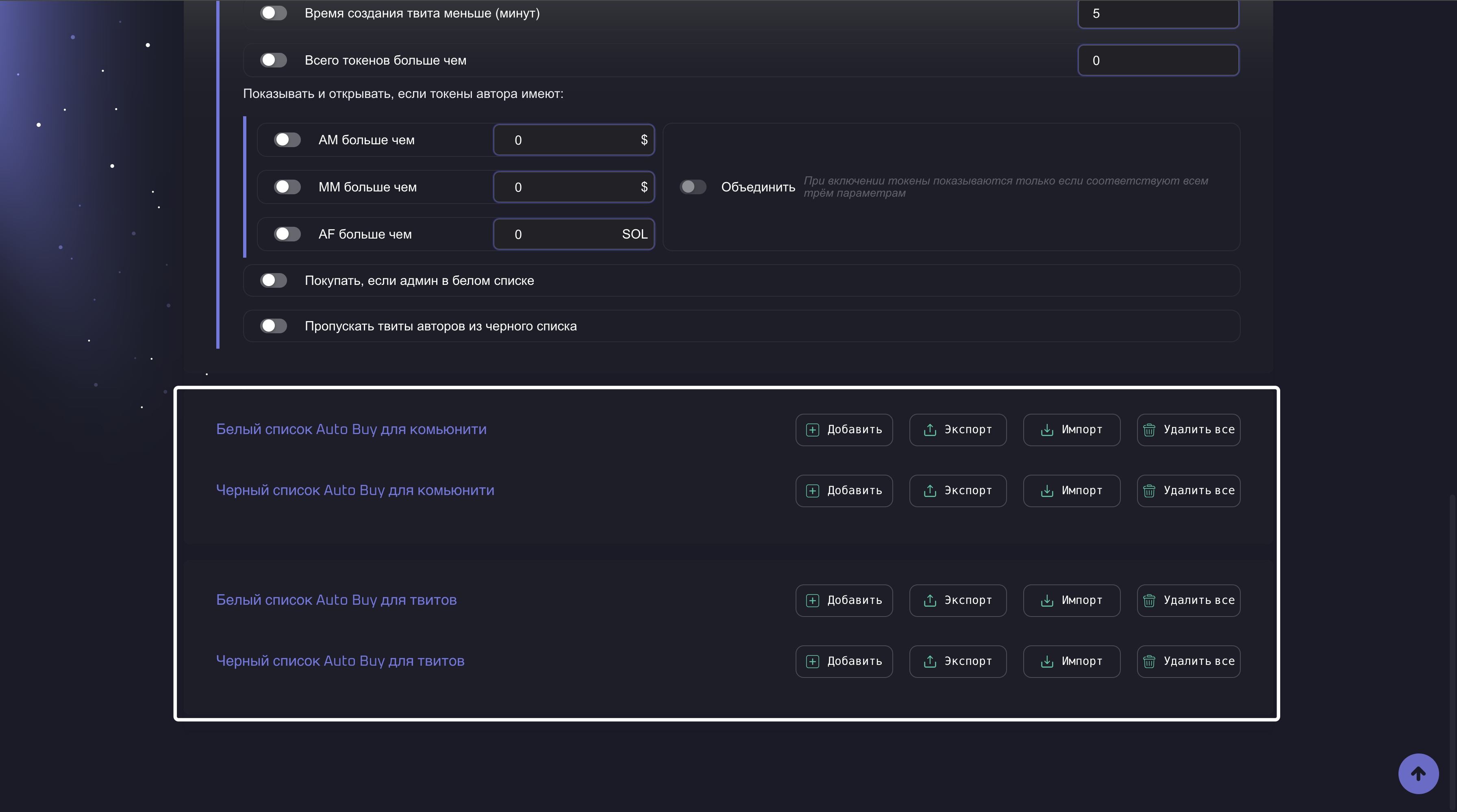Click plus icon for community whitelist Добавить
This screenshot has width=1457, height=812.
pos(812,430)
